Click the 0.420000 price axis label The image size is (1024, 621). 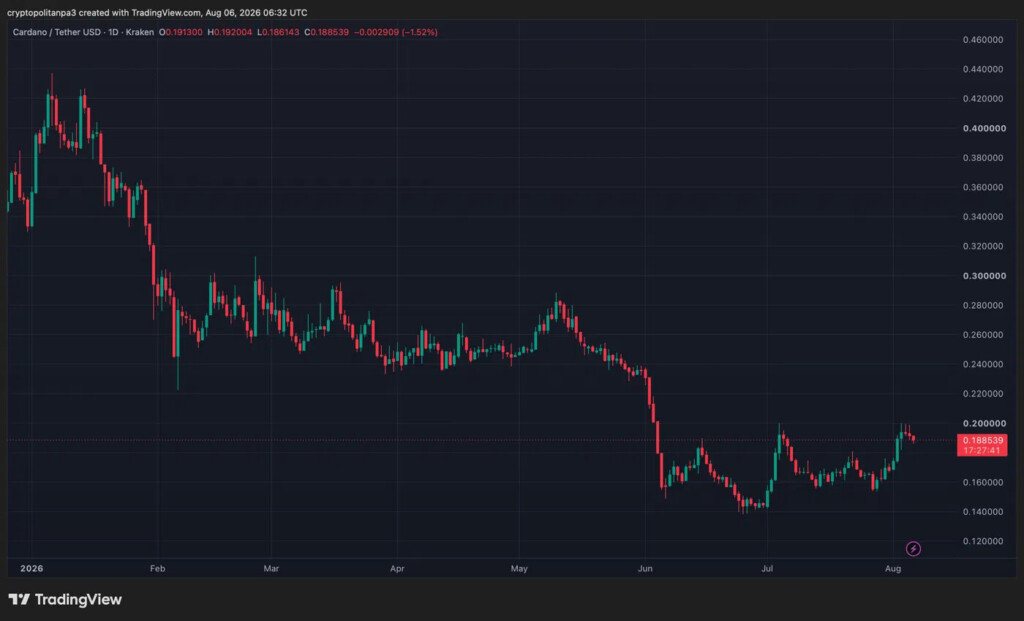(983, 99)
